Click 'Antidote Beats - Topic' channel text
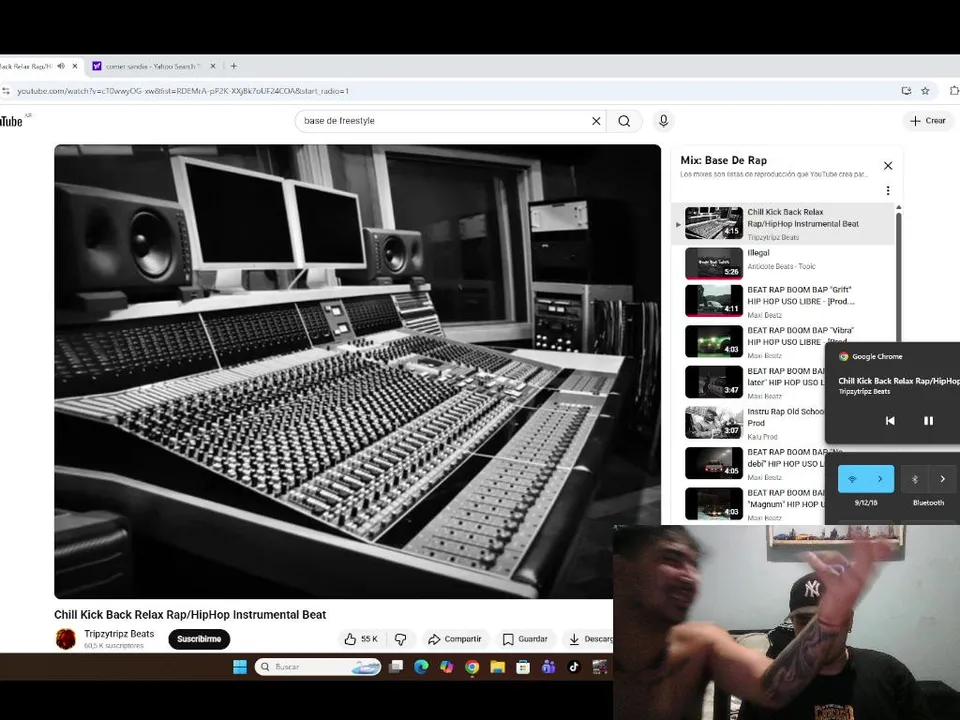The height and width of the screenshot is (720, 960). [781, 266]
